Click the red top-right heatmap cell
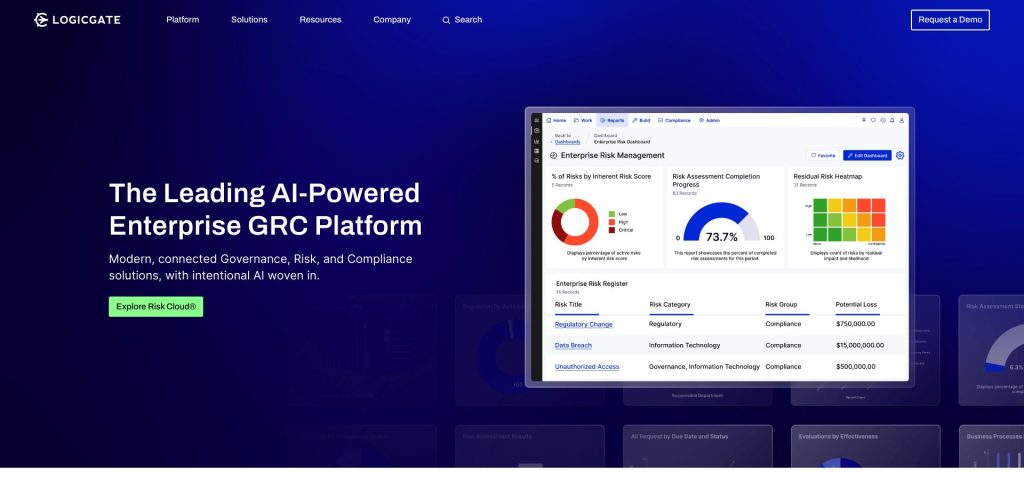 point(878,205)
